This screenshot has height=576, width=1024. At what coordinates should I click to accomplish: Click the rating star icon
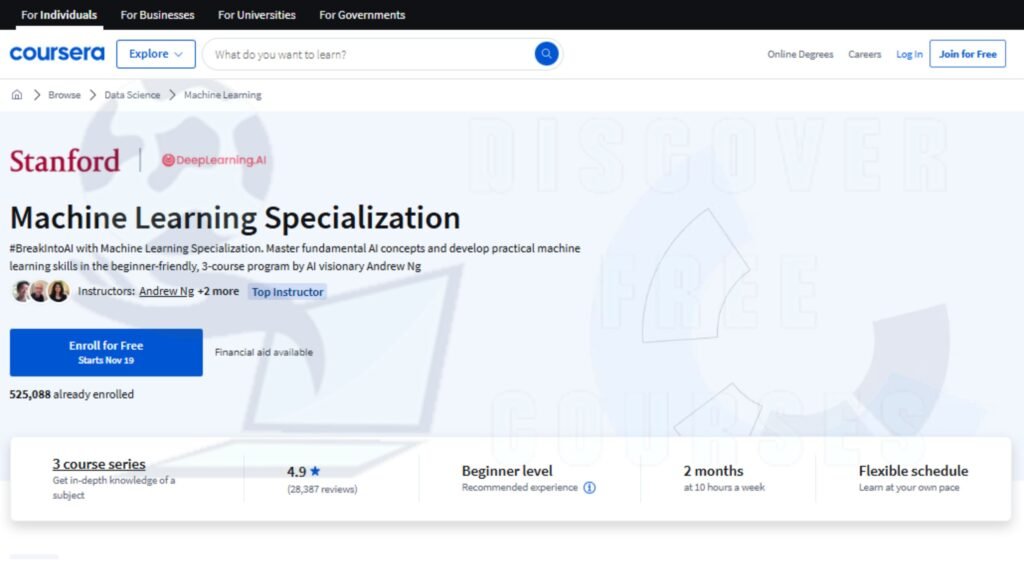click(315, 471)
